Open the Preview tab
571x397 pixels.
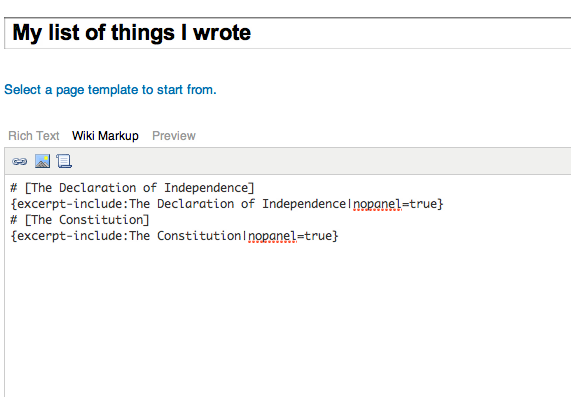click(x=174, y=136)
